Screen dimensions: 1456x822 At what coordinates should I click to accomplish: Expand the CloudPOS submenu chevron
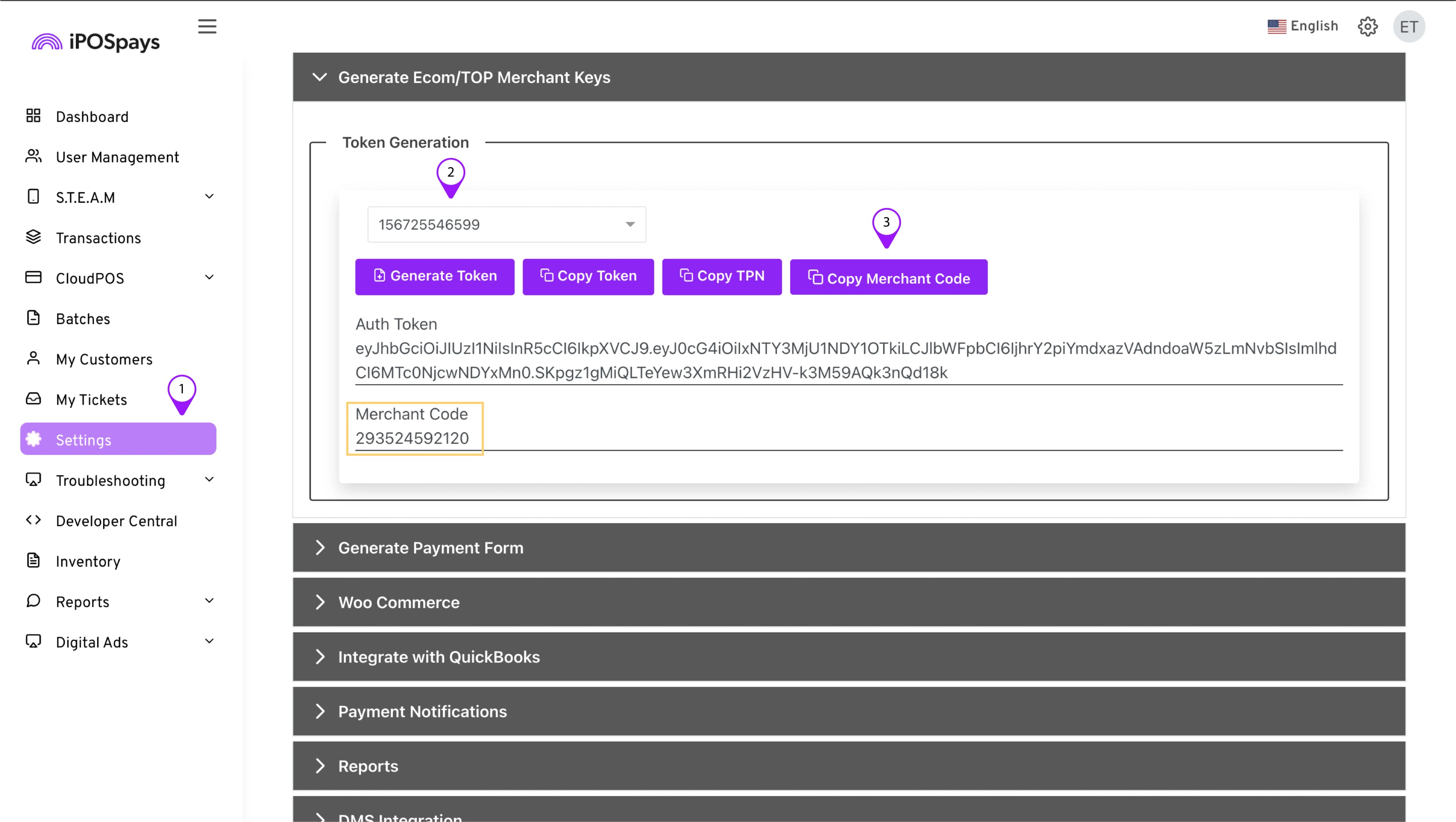209,278
